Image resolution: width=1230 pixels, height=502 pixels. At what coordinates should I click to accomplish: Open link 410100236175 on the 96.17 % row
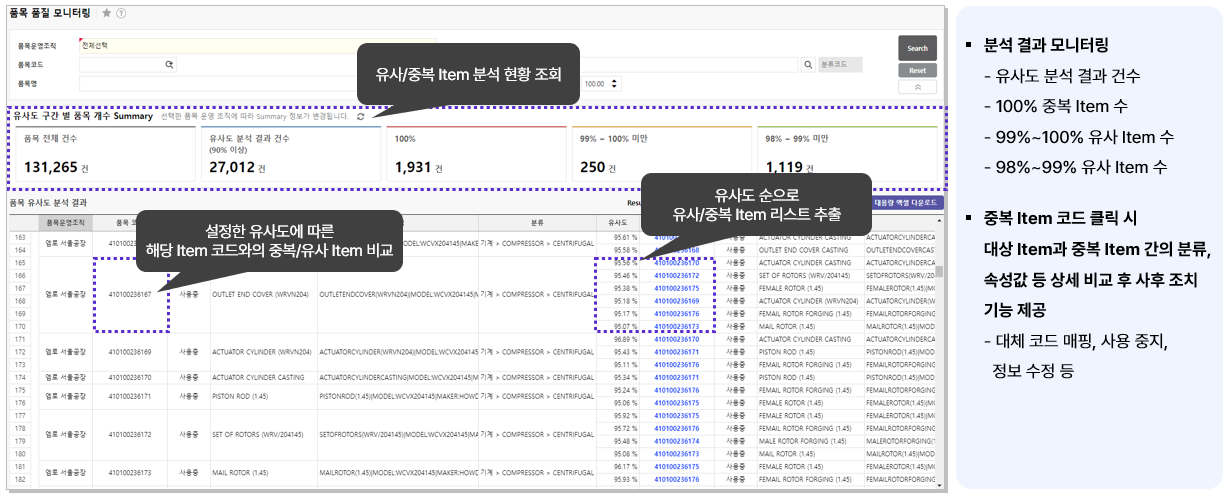(676, 466)
